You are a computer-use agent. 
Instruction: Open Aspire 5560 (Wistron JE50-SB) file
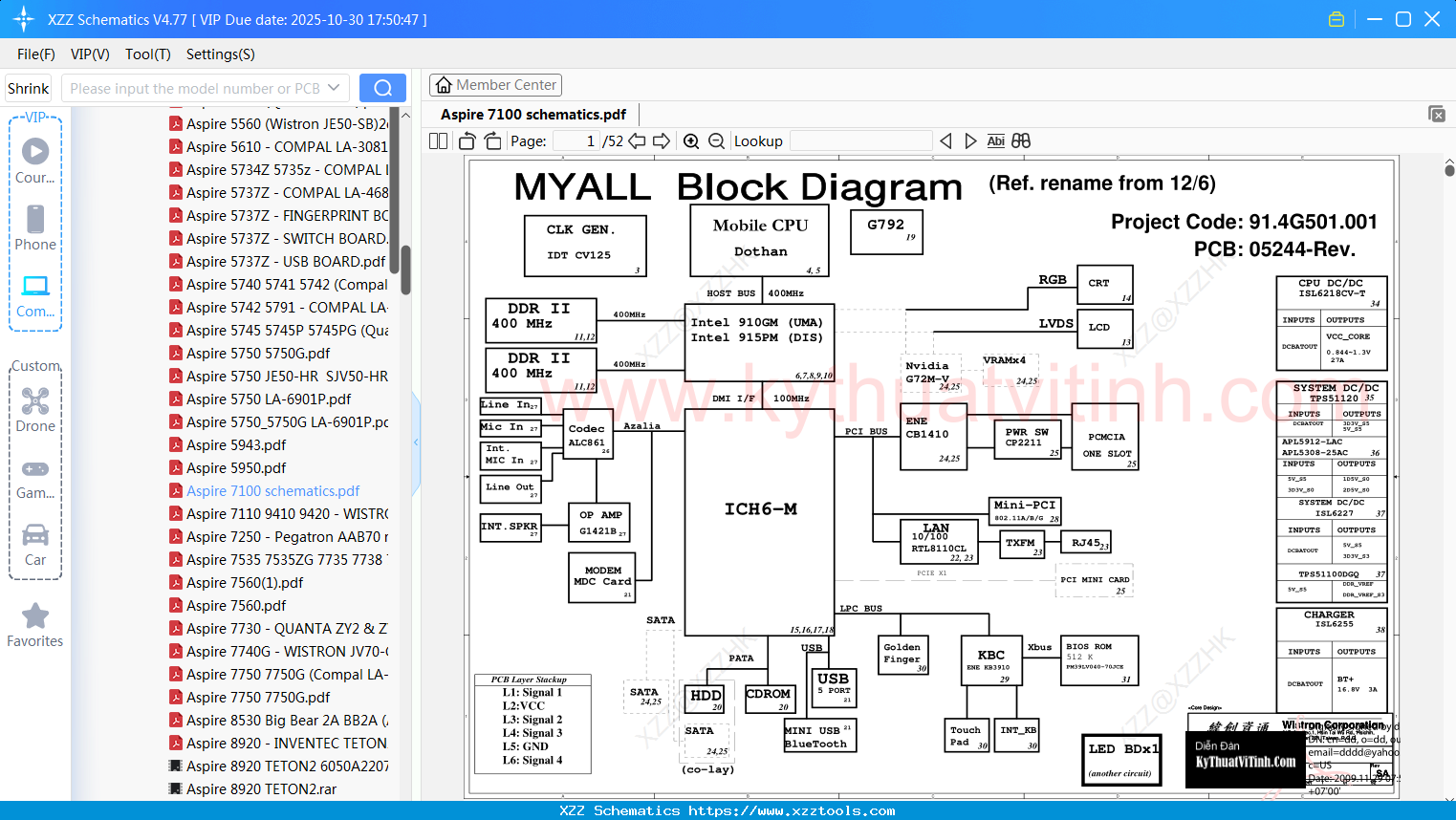(x=287, y=123)
